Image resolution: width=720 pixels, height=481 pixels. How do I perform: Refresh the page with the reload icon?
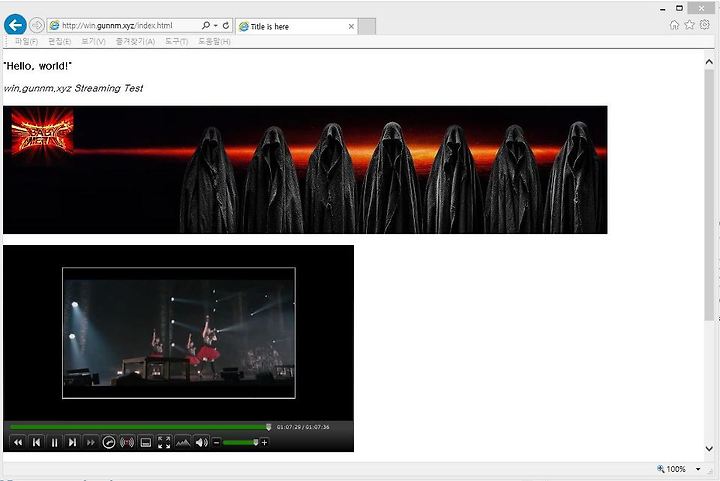(x=226, y=26)
